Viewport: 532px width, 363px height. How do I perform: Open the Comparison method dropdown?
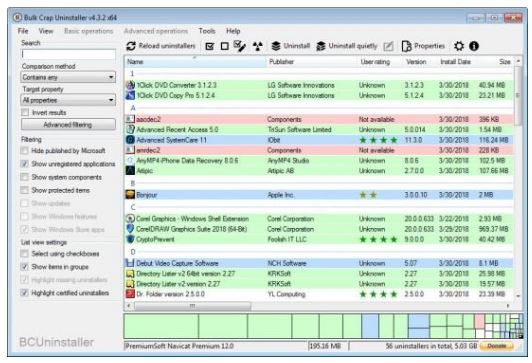pyautogui.click(x=68, y=77)
